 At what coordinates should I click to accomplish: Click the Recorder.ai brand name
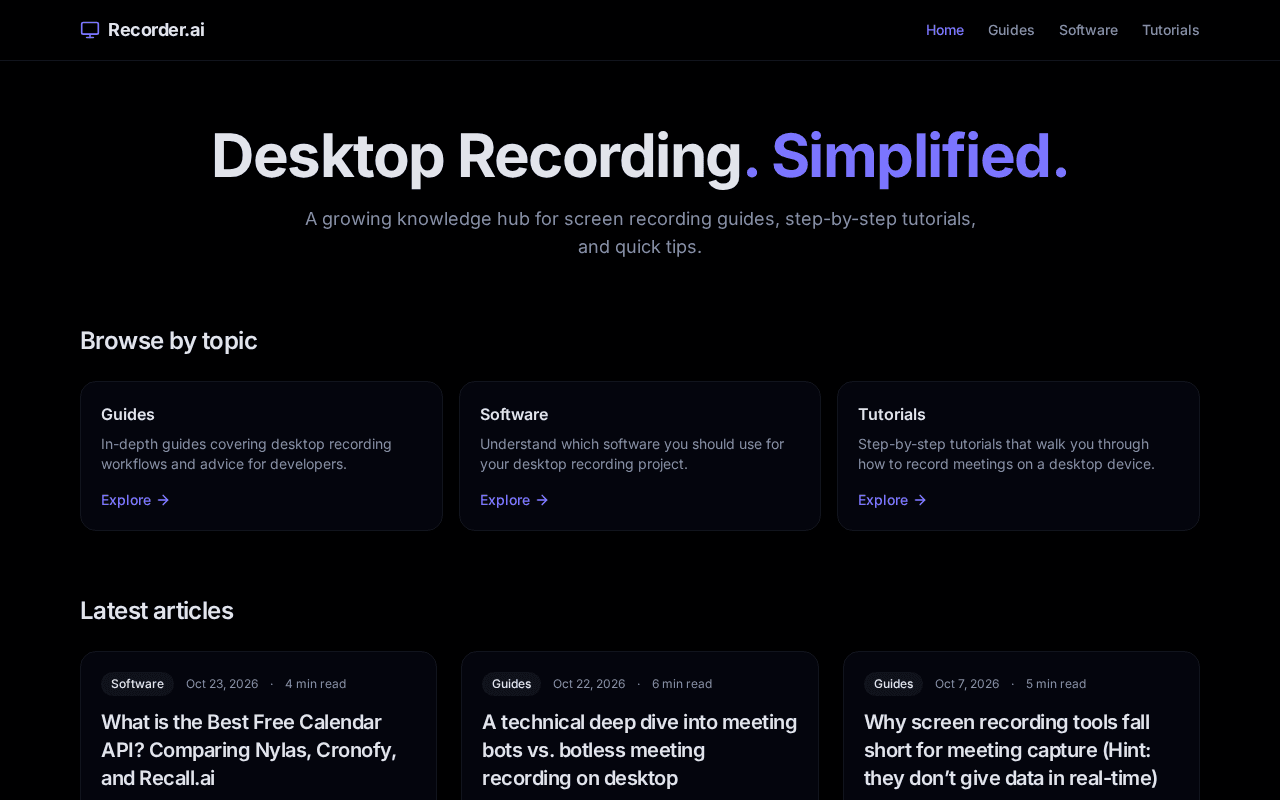(x=156, y=30)
